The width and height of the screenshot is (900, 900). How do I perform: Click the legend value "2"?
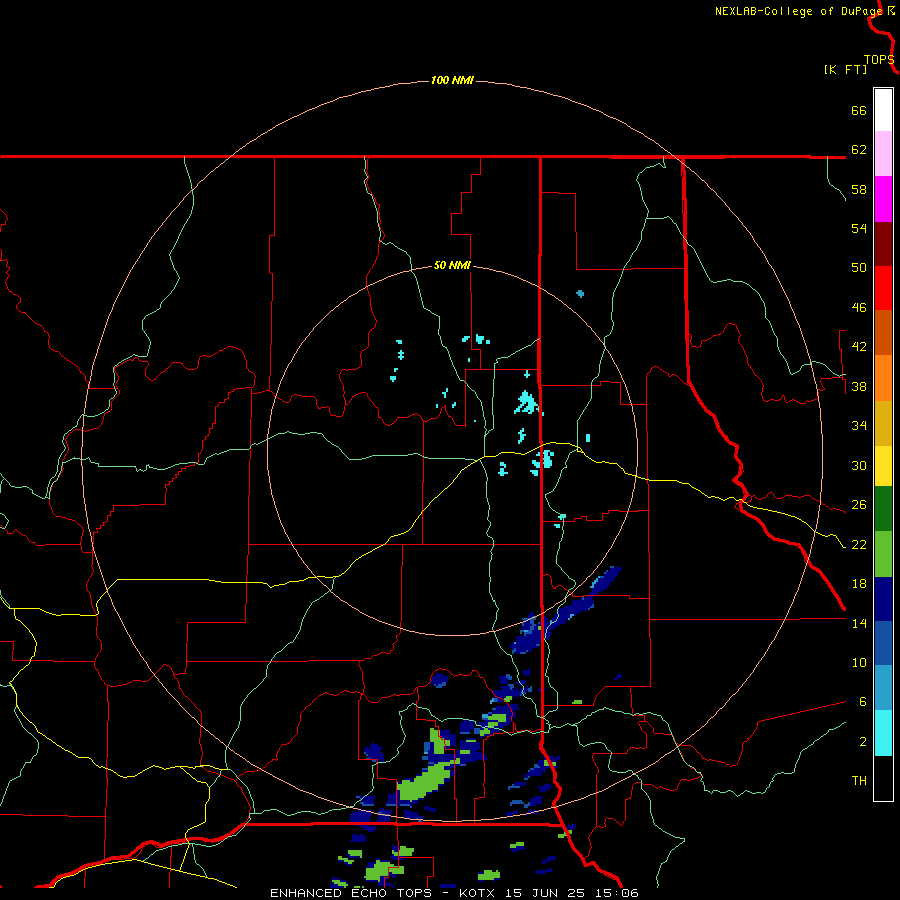(x=862, y=742)
